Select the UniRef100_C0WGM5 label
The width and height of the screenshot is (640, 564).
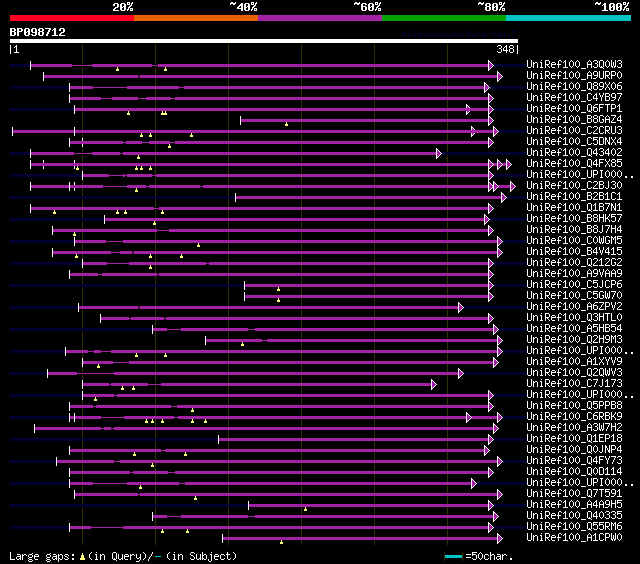tap(574, 241)
